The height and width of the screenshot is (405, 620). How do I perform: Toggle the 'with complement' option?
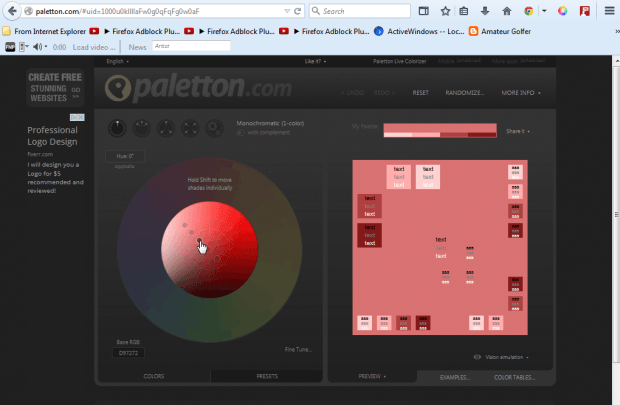[x=263, y=132]
